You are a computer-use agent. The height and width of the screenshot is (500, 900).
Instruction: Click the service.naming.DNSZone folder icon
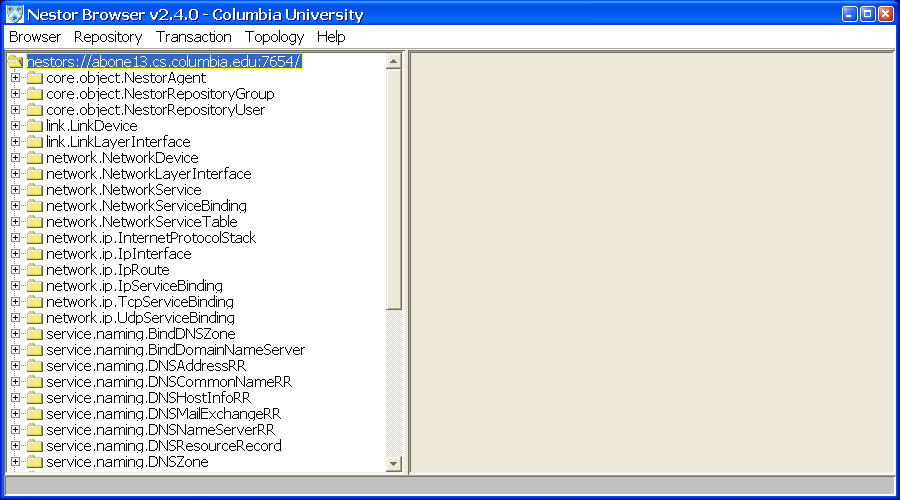34,462
